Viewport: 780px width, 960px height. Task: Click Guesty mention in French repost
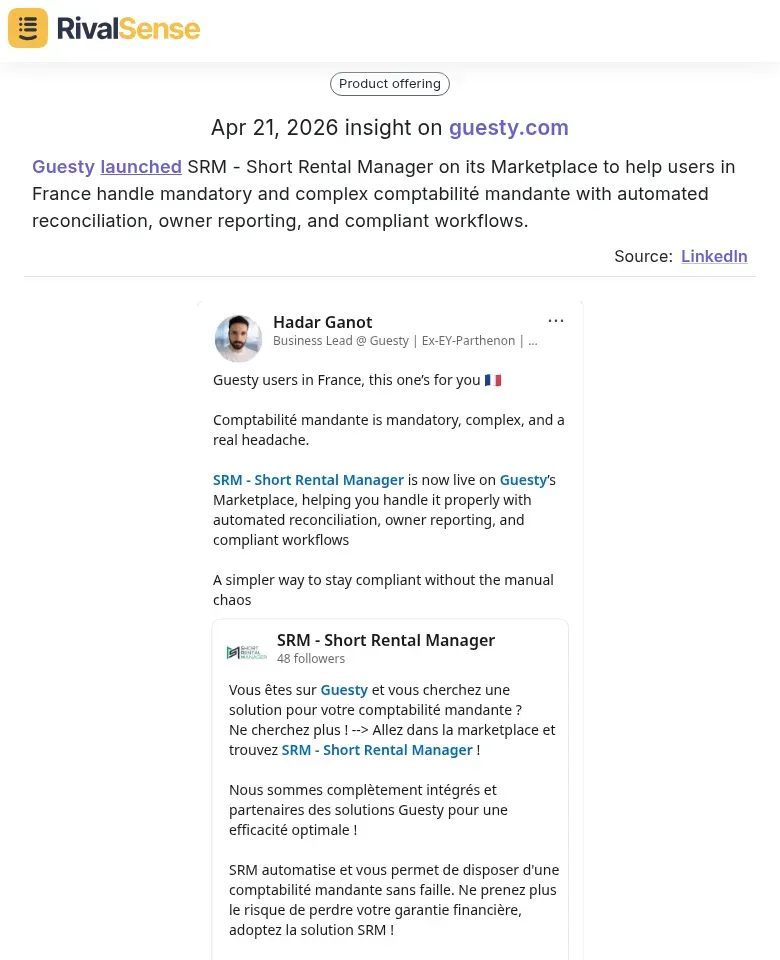[344, 690]
